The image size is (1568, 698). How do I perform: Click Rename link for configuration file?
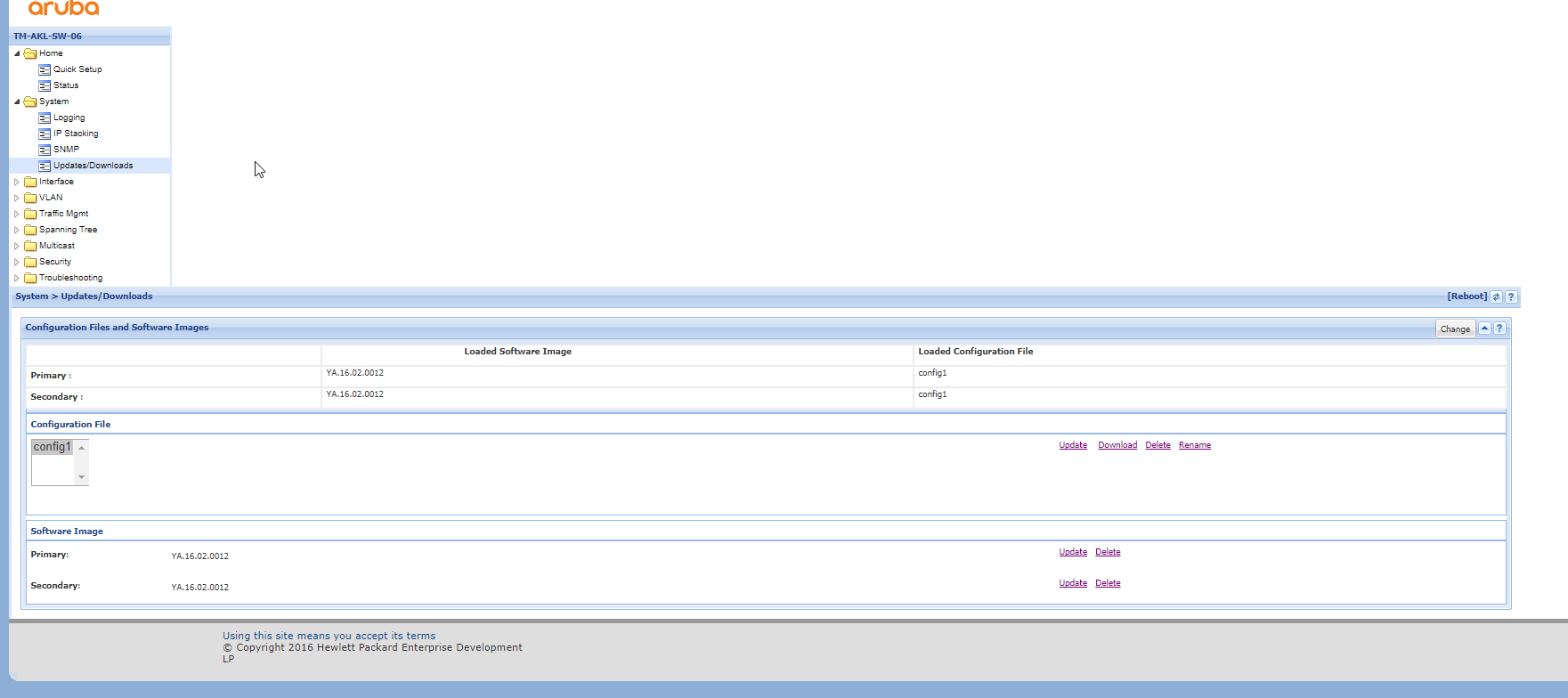pyautogui.click(x=1194, y=445)
